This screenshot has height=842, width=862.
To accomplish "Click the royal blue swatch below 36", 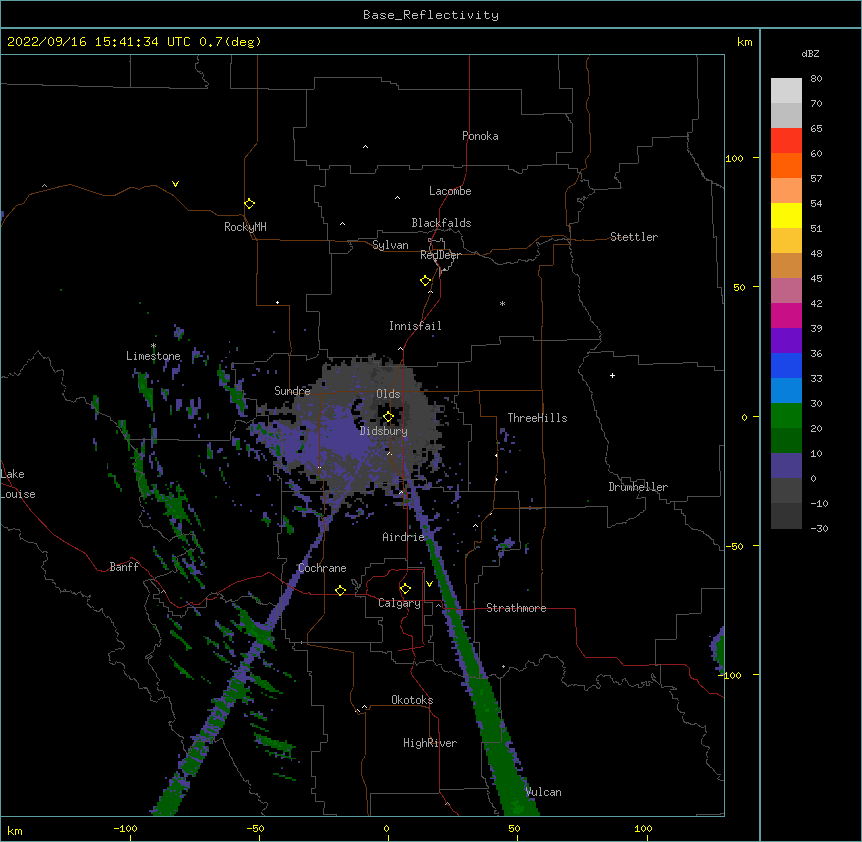I will (786, 366).
